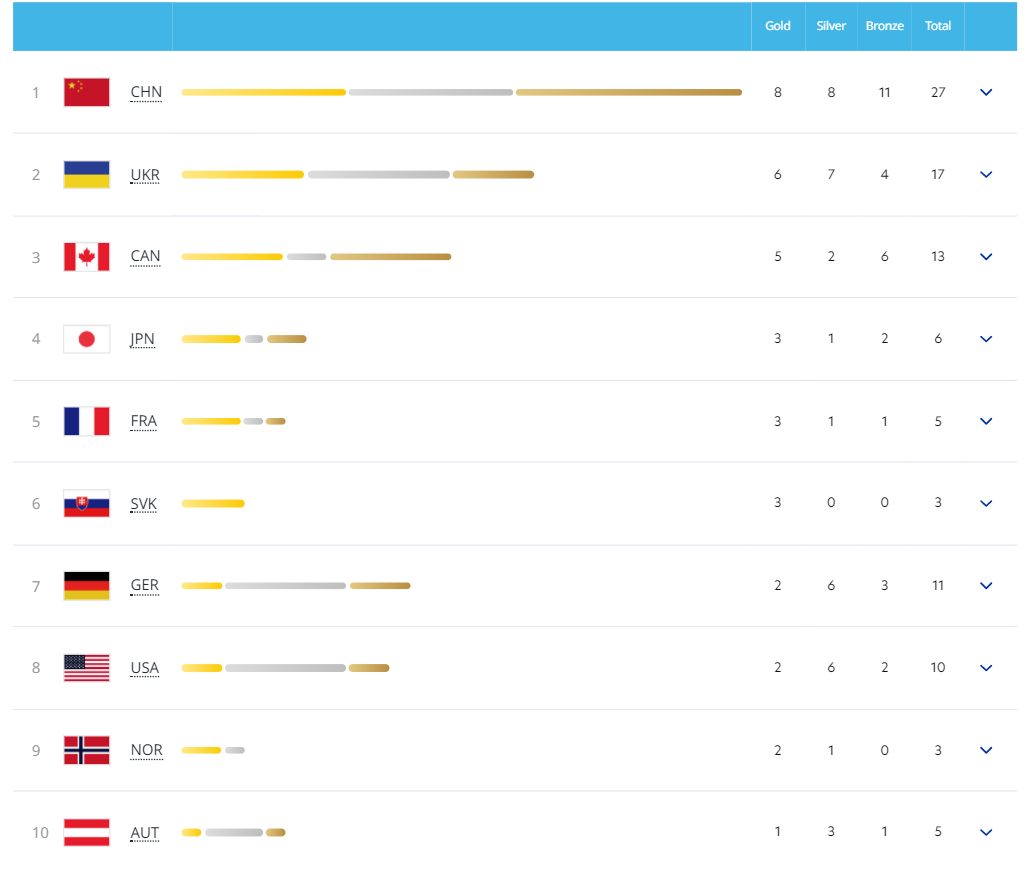Click Germany's silver medal bar
Viewport: 1027px width, 870px height.
(x=286, y=585)
